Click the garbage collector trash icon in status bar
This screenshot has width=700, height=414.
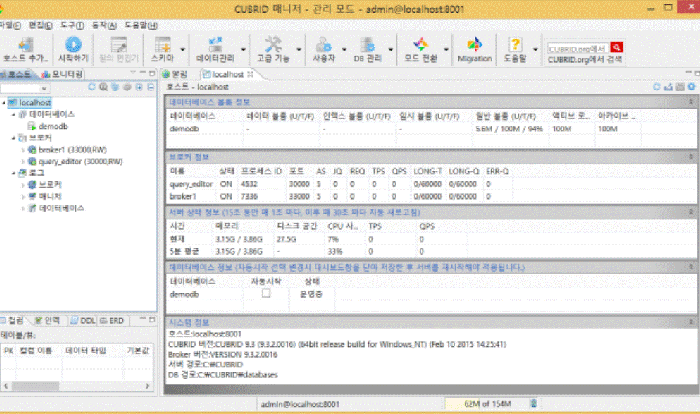tap(533, 404)
